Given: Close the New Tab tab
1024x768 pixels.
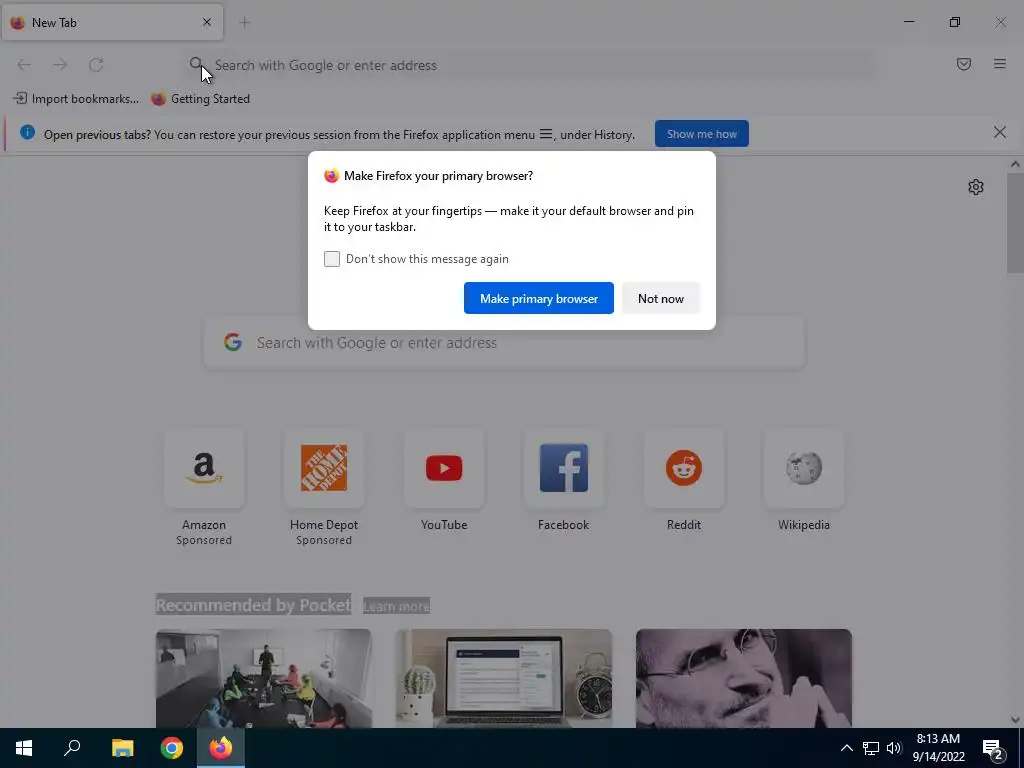Looking at the screenshot, I should pos(206,22).
